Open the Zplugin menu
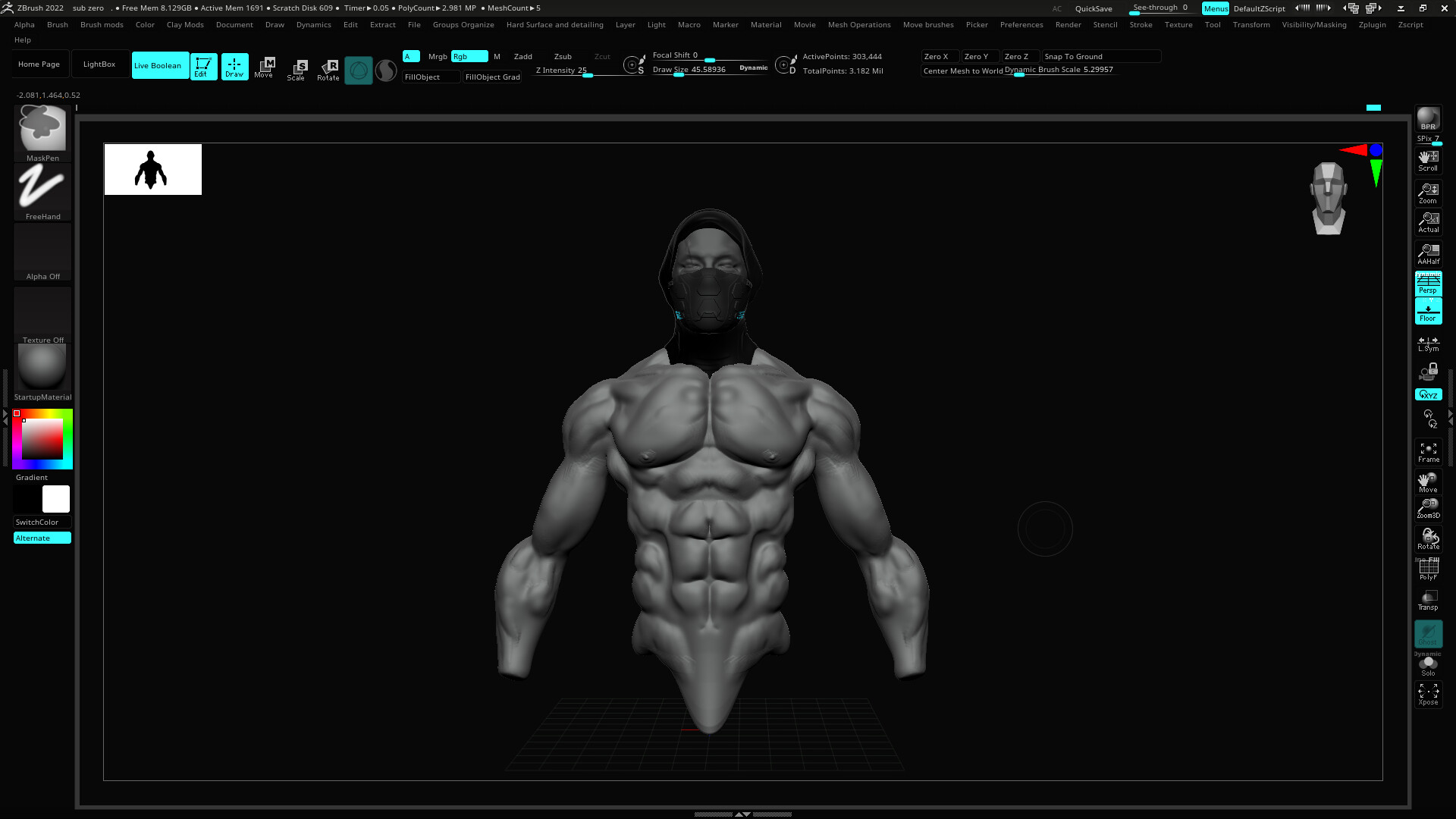 1372,24
